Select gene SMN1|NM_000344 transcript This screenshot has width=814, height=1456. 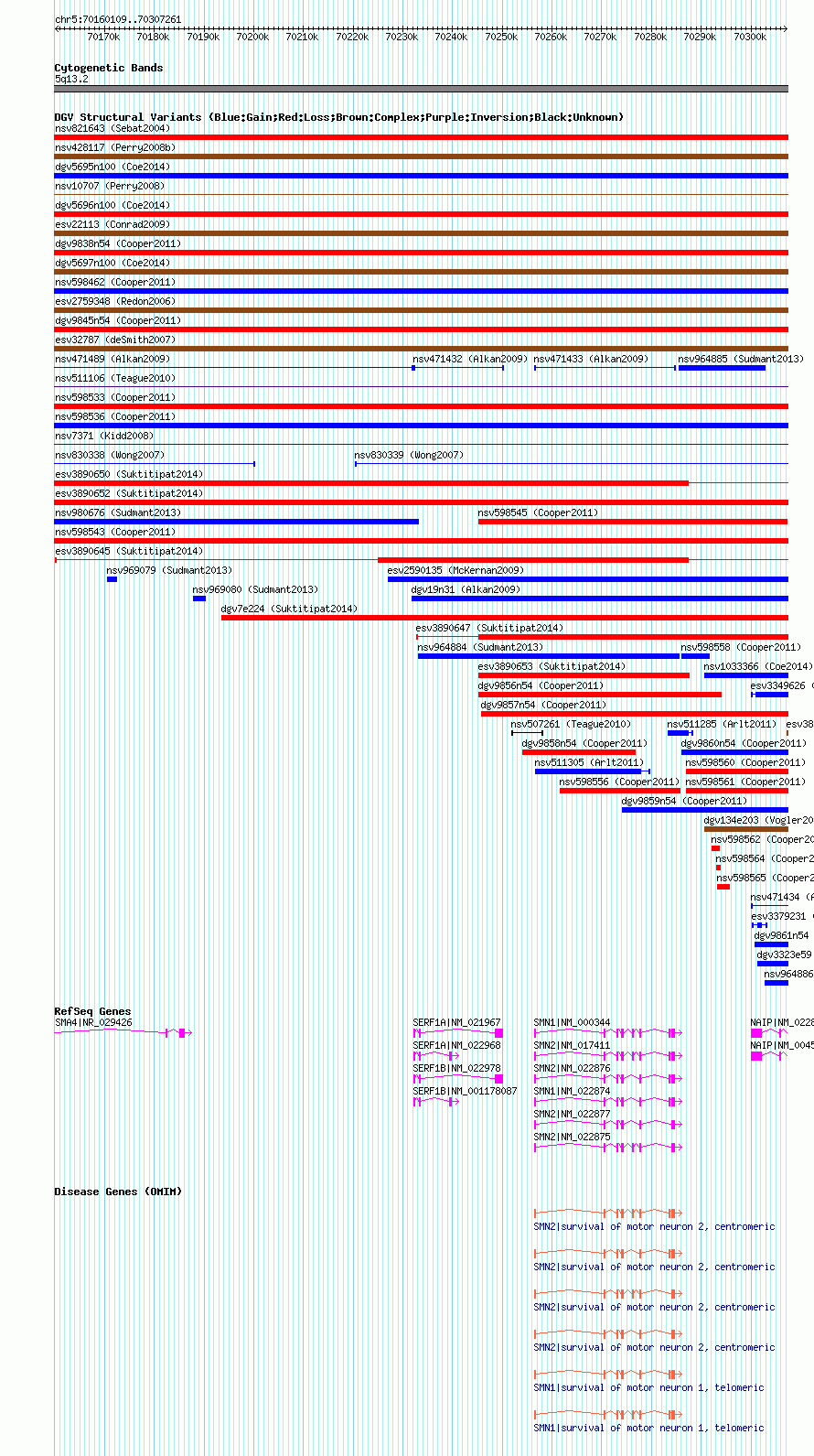point(608,1033)
